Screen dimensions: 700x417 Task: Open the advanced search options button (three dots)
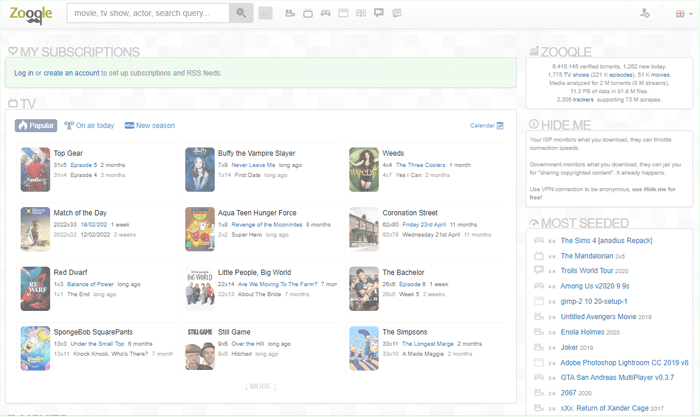pos(265,13)
